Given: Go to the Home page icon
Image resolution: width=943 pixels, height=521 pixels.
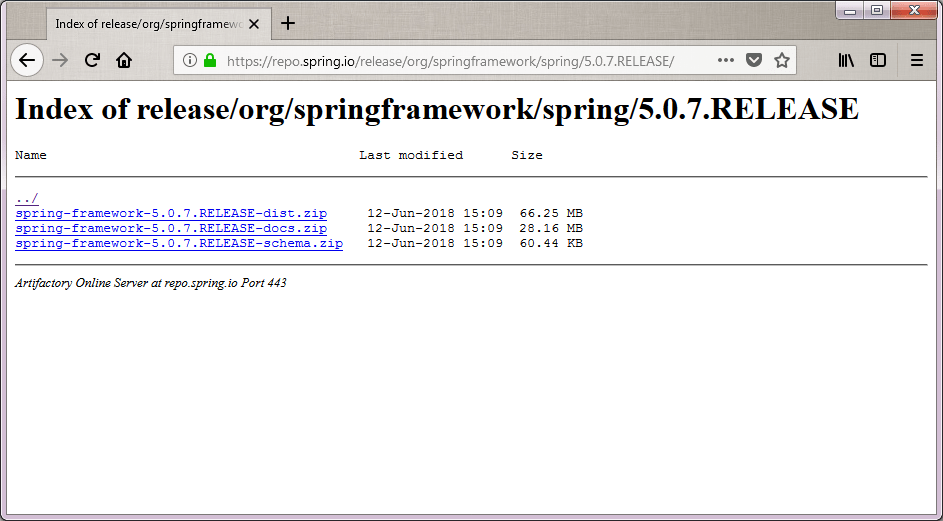Looking at the screenshot, I should 124,60.
